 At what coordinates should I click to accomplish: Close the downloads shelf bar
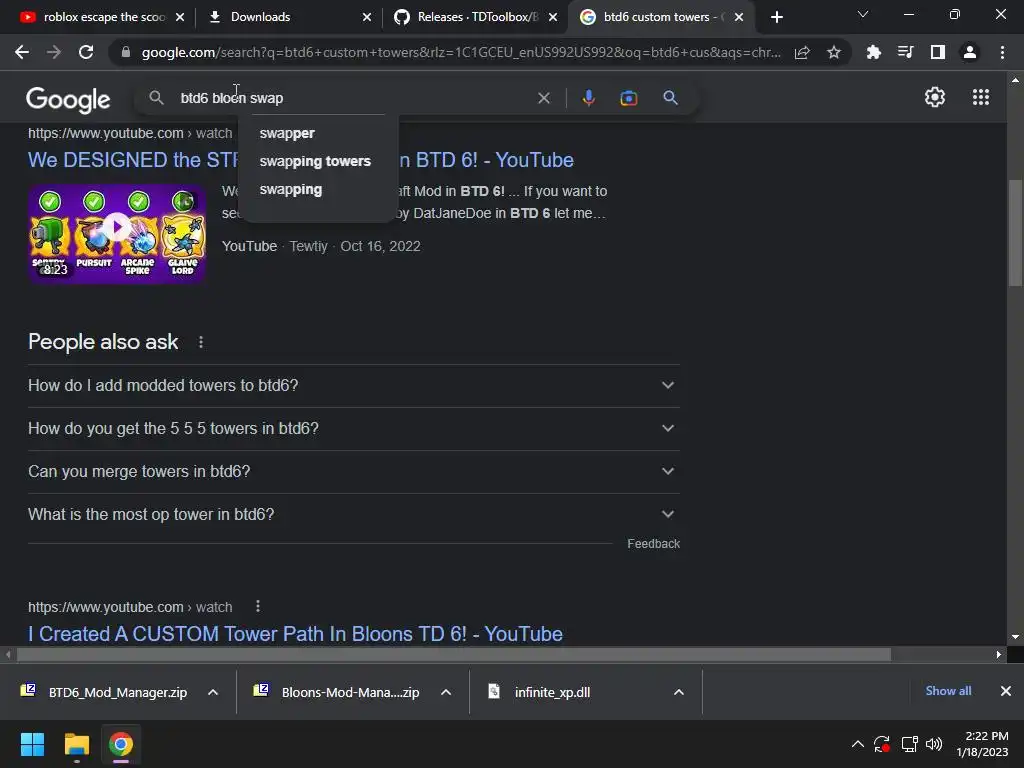tap(1006, 691)
